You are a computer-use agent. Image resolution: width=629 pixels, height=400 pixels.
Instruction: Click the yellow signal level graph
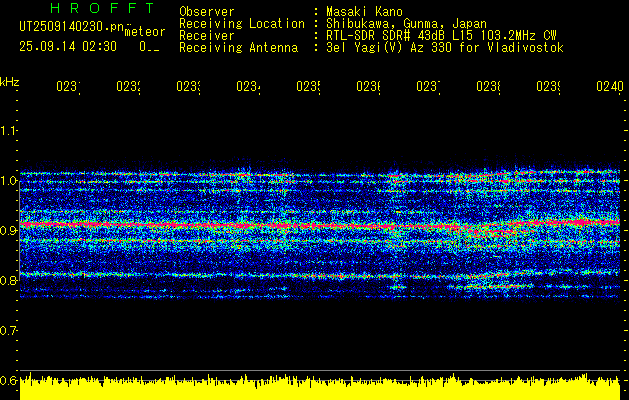(320, 387)
